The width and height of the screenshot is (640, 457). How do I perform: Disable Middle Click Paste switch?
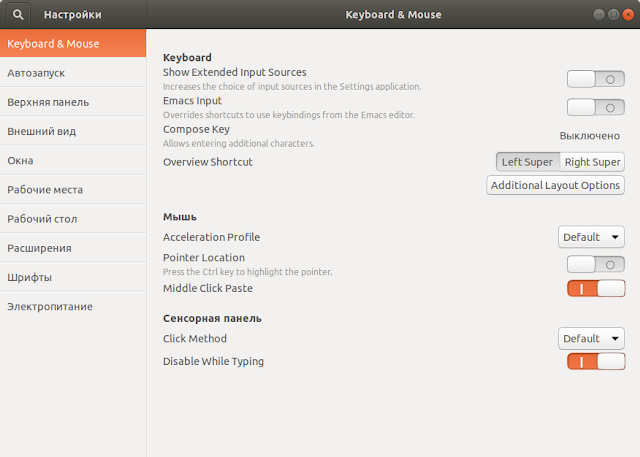tap(596, 288)
